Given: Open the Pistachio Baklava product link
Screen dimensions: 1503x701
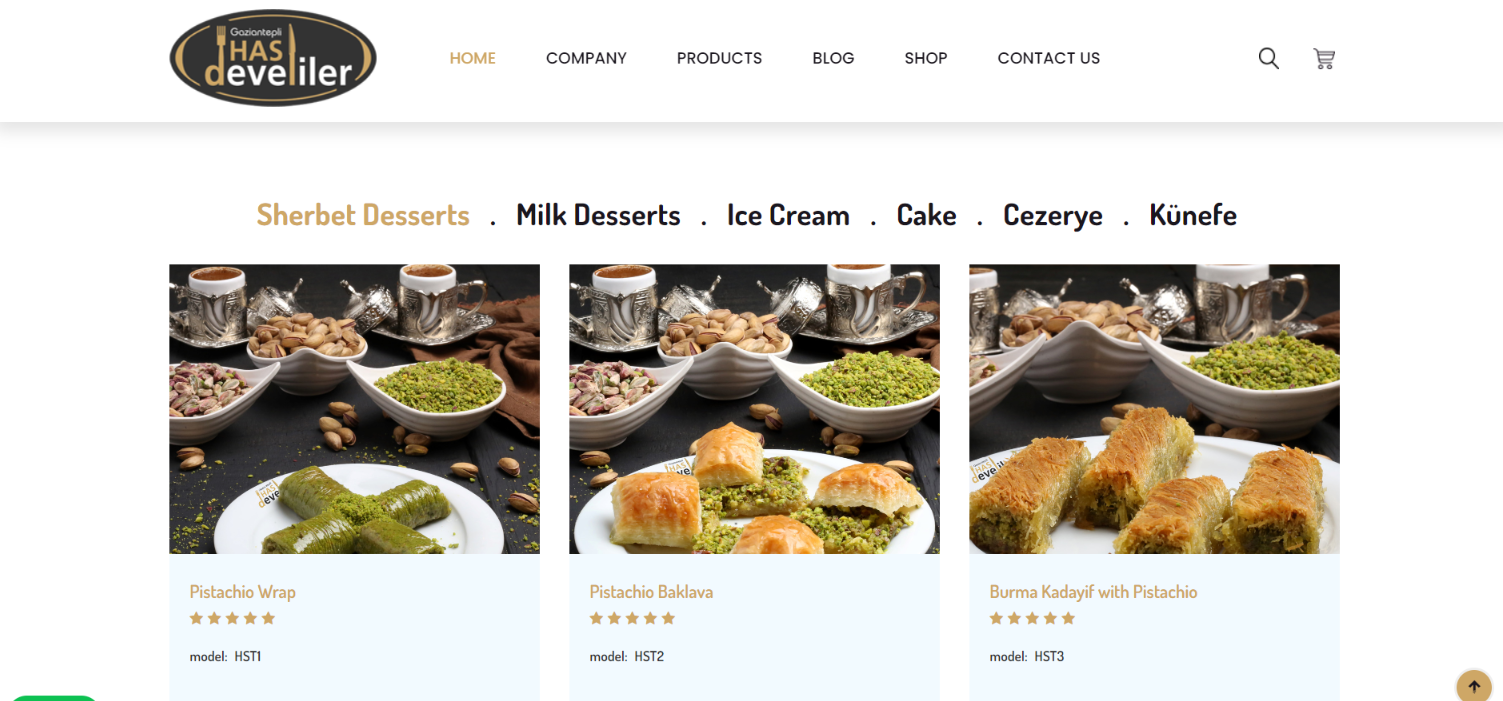Looking at the screenshot, I should [651, 592].
